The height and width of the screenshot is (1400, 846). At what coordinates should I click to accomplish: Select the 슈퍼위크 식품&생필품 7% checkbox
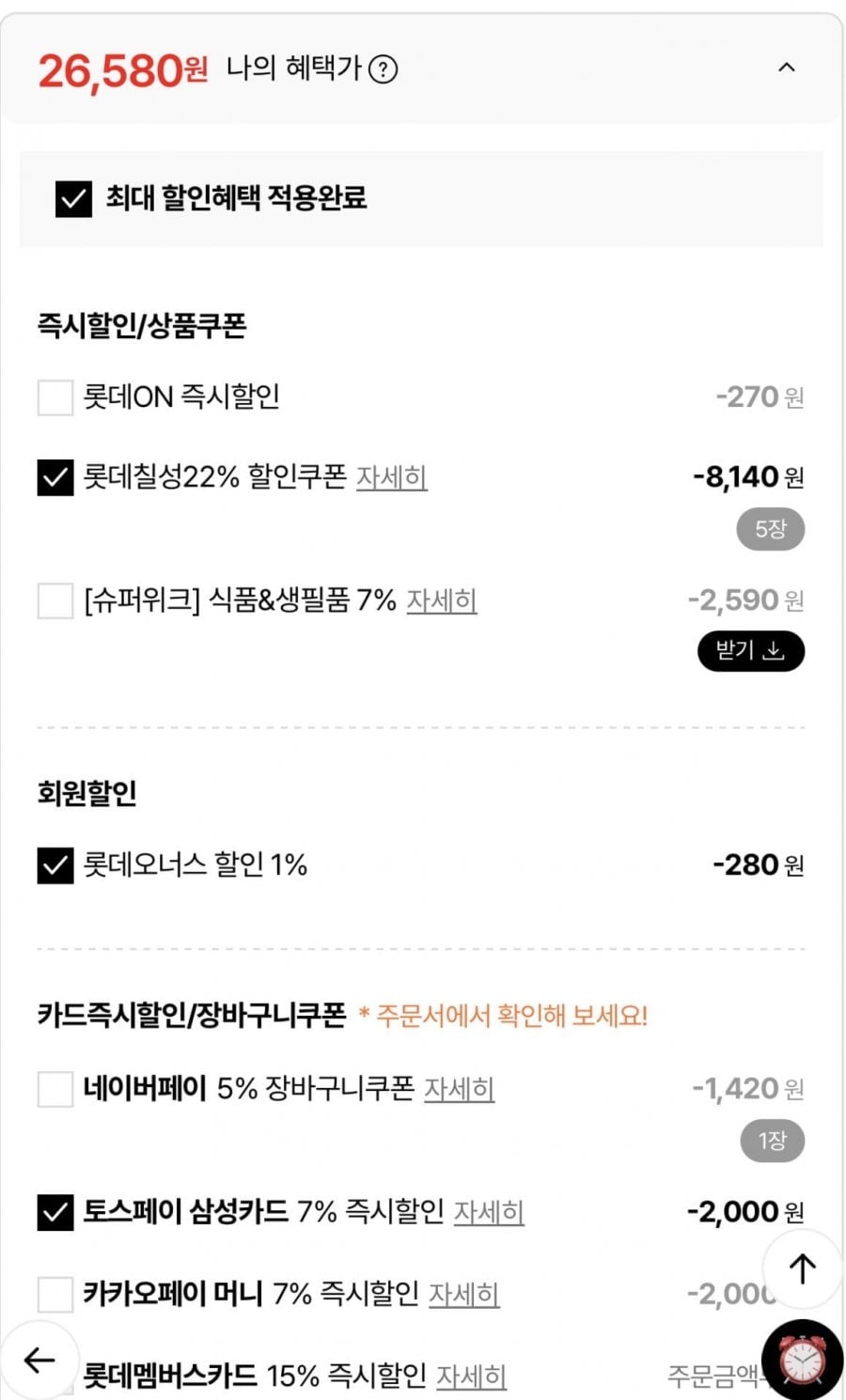[x=55, y=600]
